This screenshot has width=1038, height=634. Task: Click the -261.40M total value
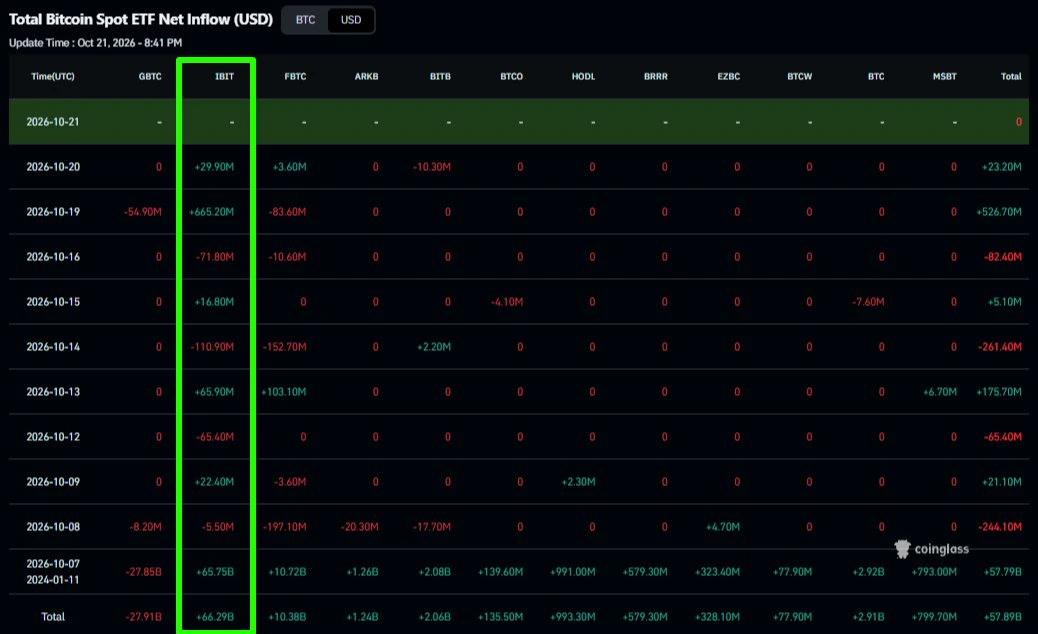click(1000, 347)
